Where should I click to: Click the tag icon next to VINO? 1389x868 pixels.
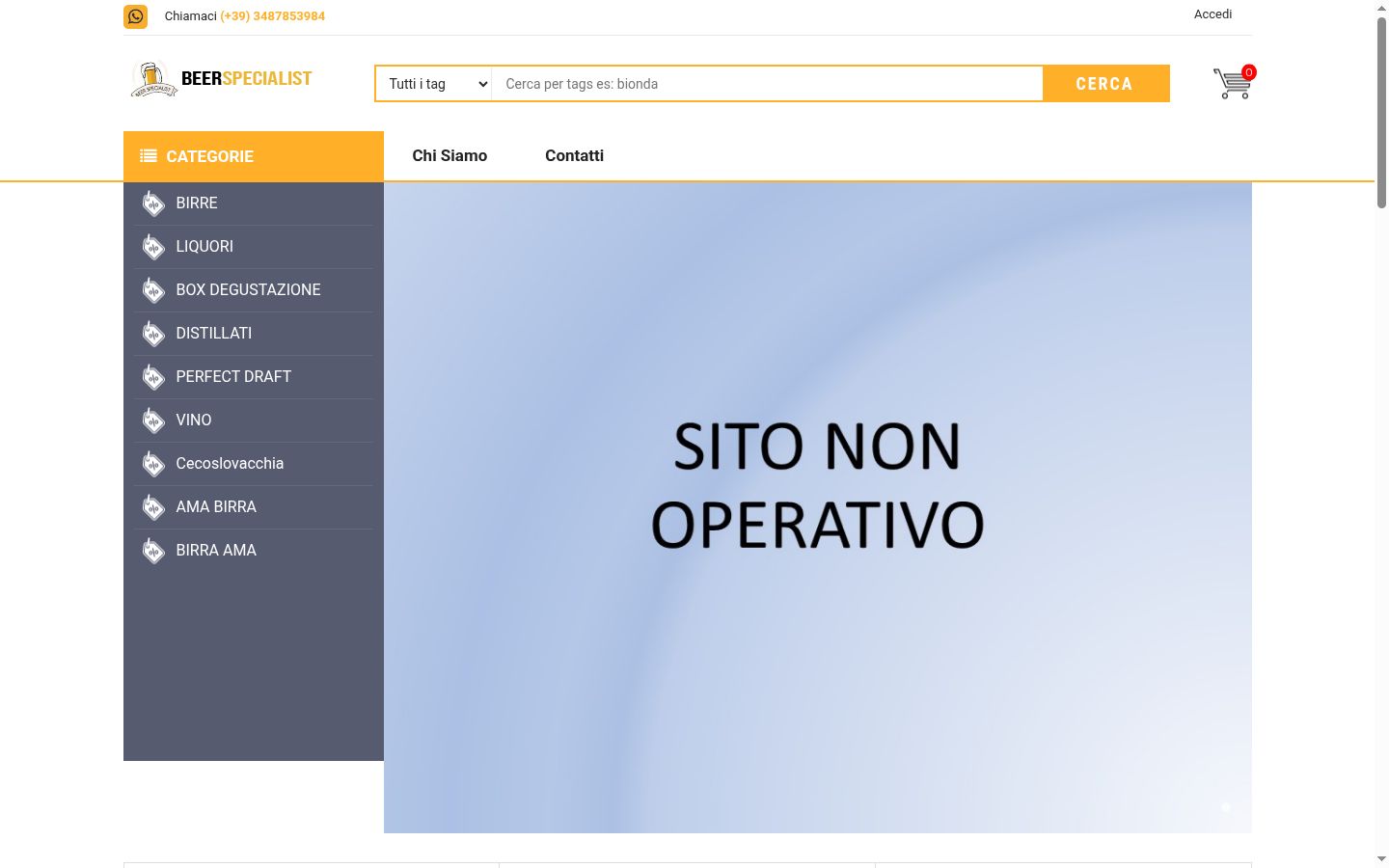pyautogui.click(x=153, y=420)
